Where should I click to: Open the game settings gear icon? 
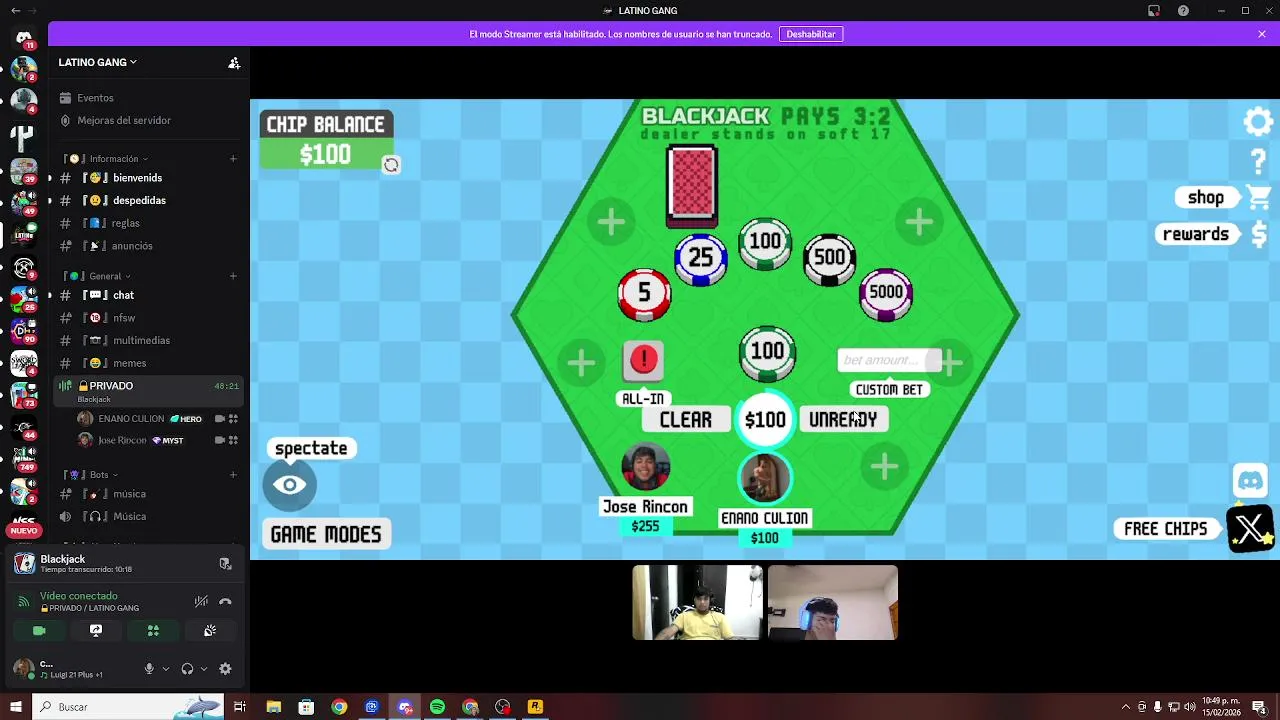pos(1258,122)
